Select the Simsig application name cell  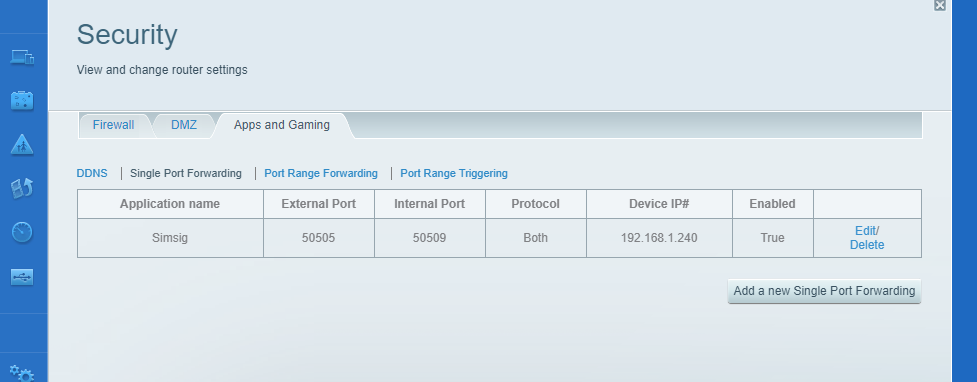tap(170, 238)
